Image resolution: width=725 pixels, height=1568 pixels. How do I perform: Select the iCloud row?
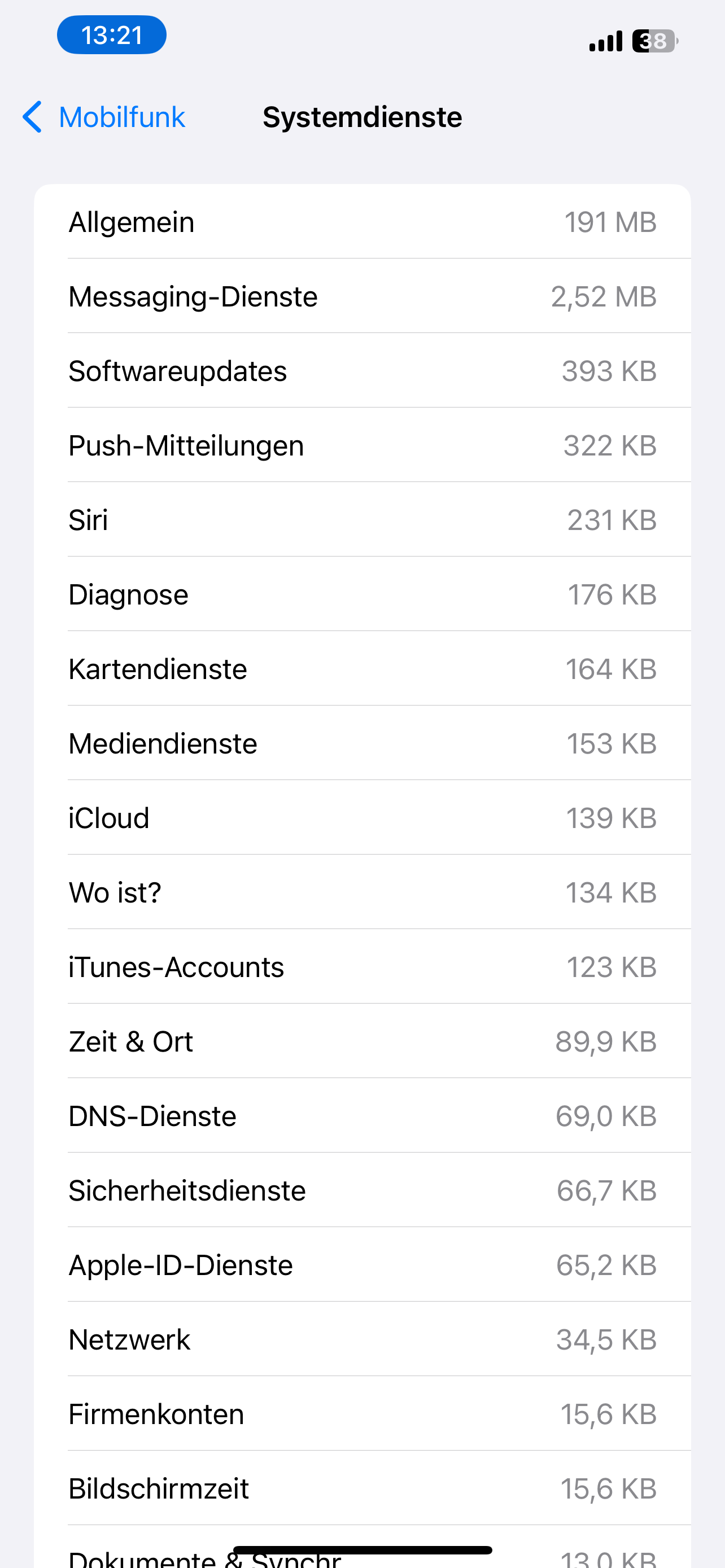(362, 818)
